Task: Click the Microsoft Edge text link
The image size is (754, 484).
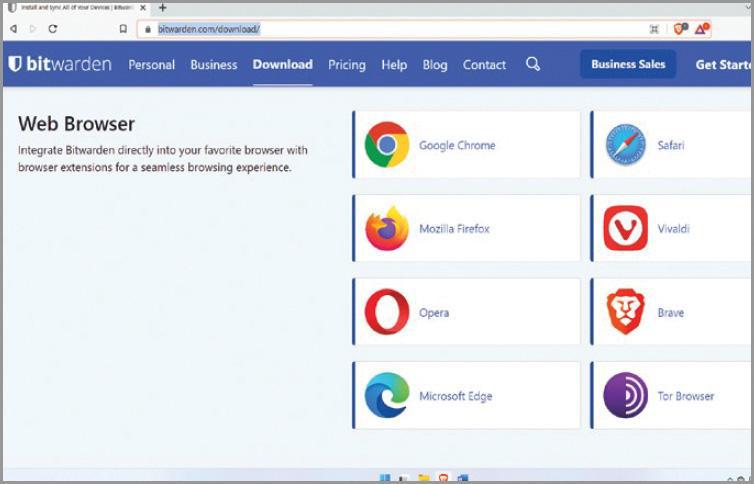Action: pyautogui.click(x=456, y=397)
